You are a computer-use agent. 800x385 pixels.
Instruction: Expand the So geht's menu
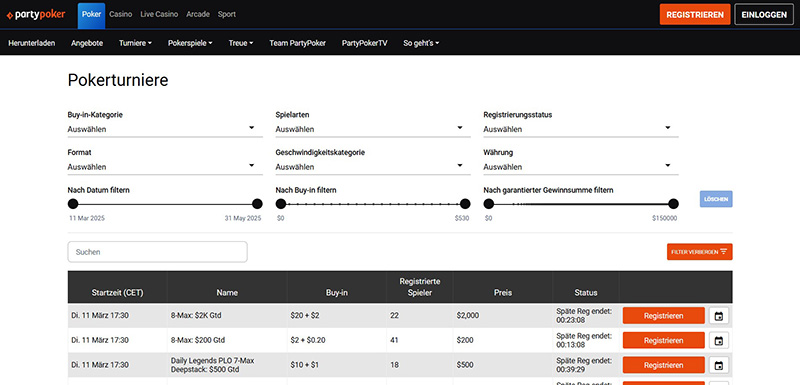[421, 43]
